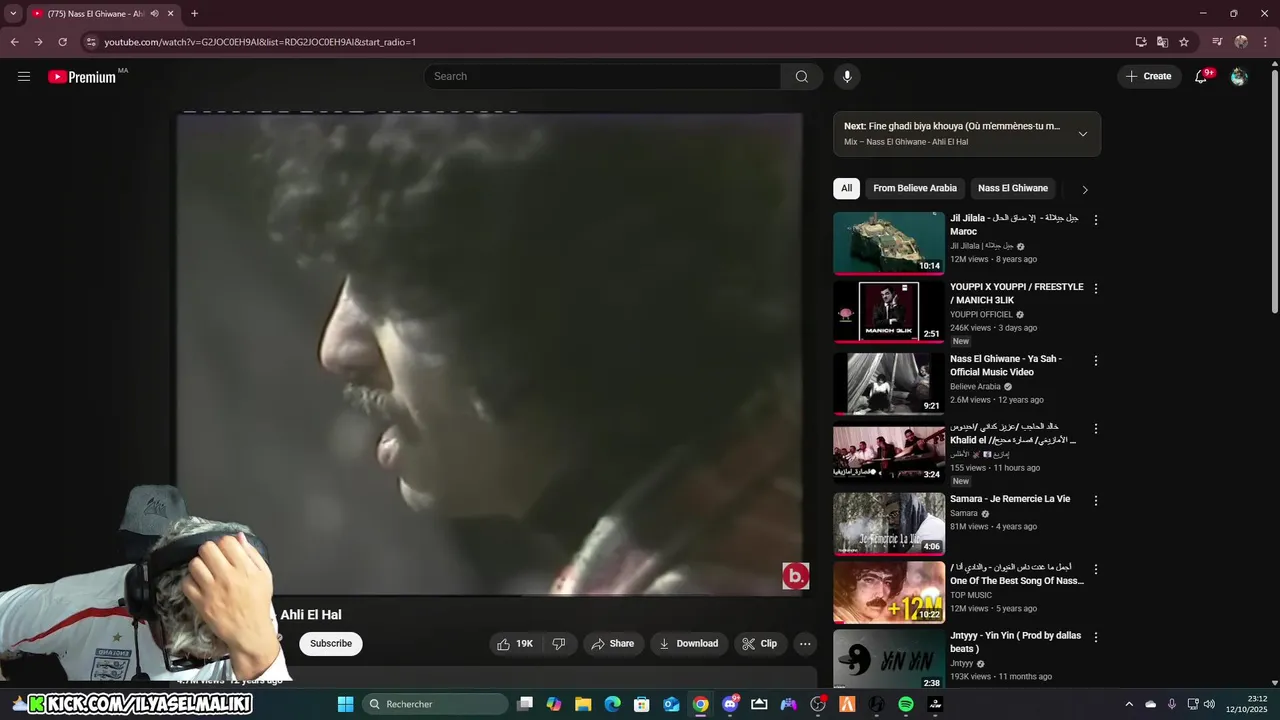Open Windows Start menu

[345, 704]
